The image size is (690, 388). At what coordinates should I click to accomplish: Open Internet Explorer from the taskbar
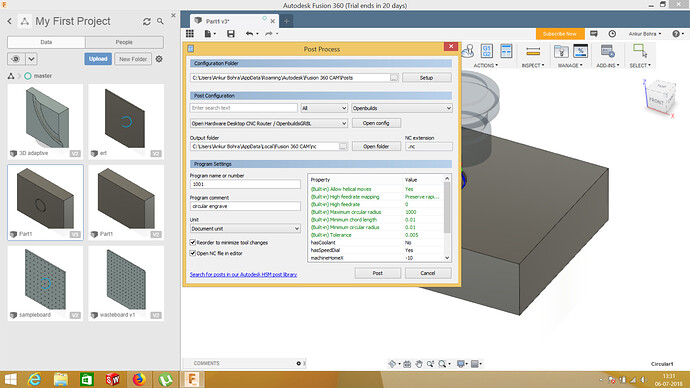pyautogui.click(x=34, y=379)
